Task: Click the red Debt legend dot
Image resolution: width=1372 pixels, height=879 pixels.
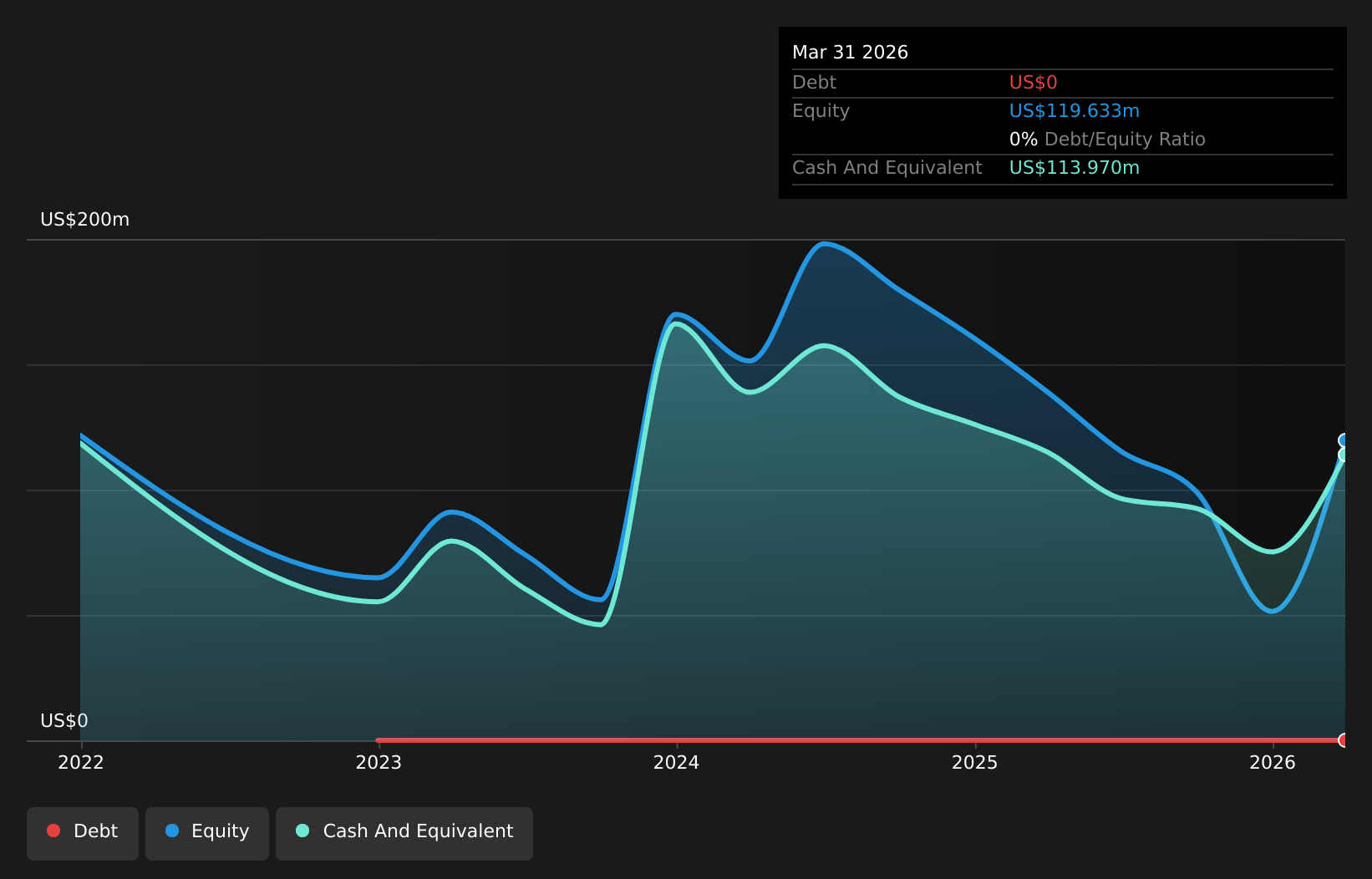Action: tap(53, 831)
